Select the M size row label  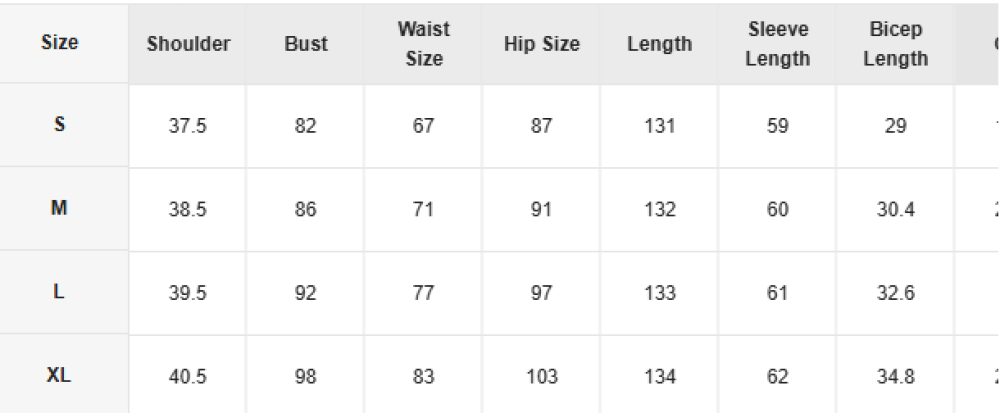coord(59,208)
